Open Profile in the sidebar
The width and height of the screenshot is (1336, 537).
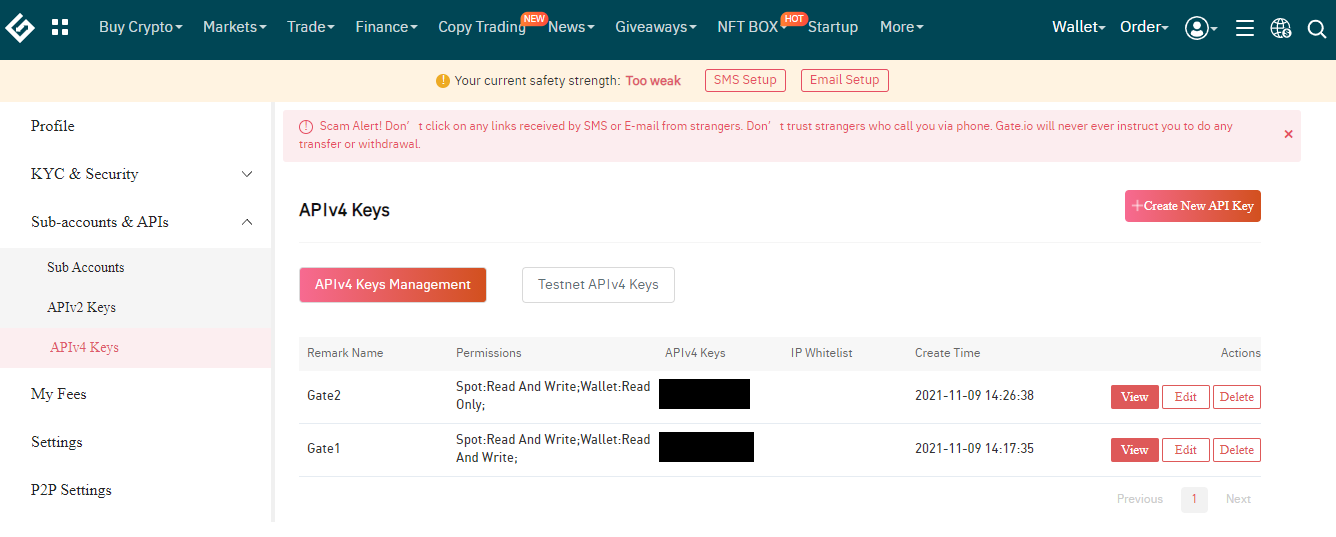click(x=53, y=126)
